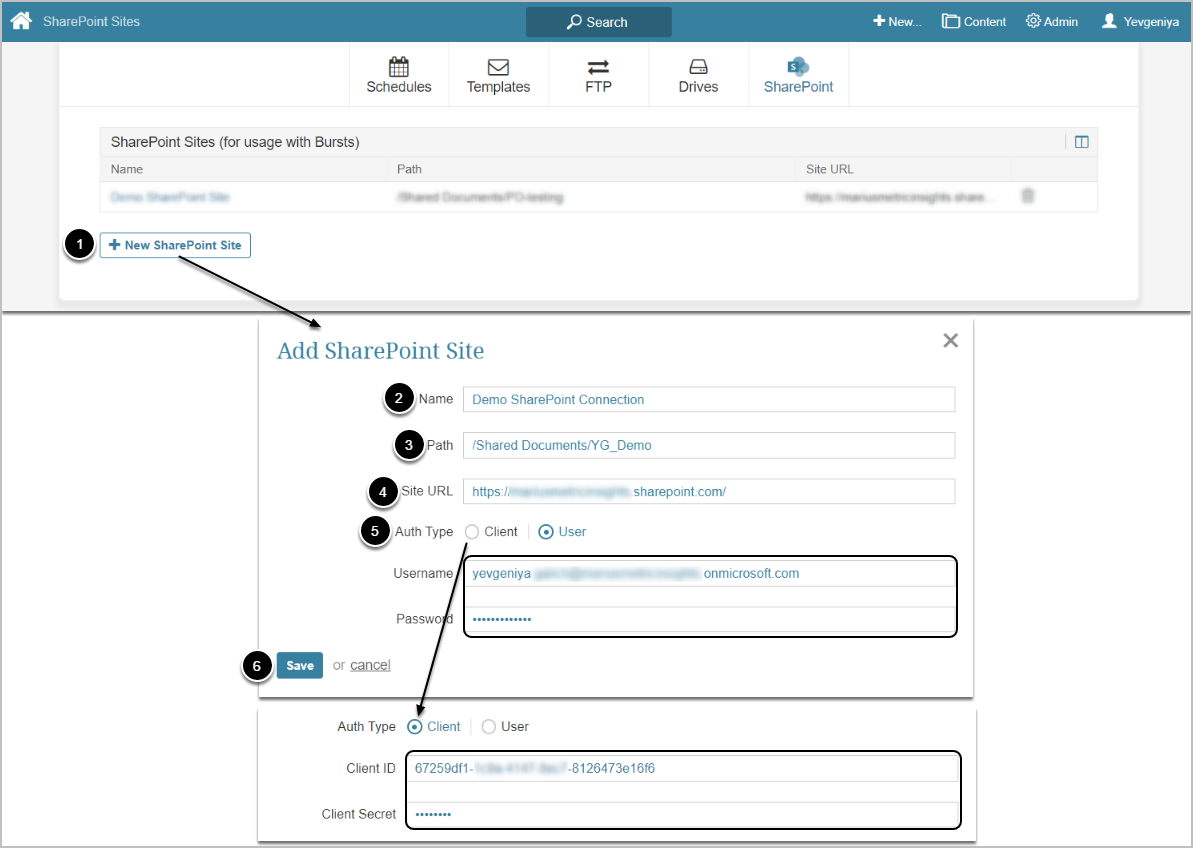Click the cancel link
Screen dimensions: 1193x848
[x=370, y=665]
